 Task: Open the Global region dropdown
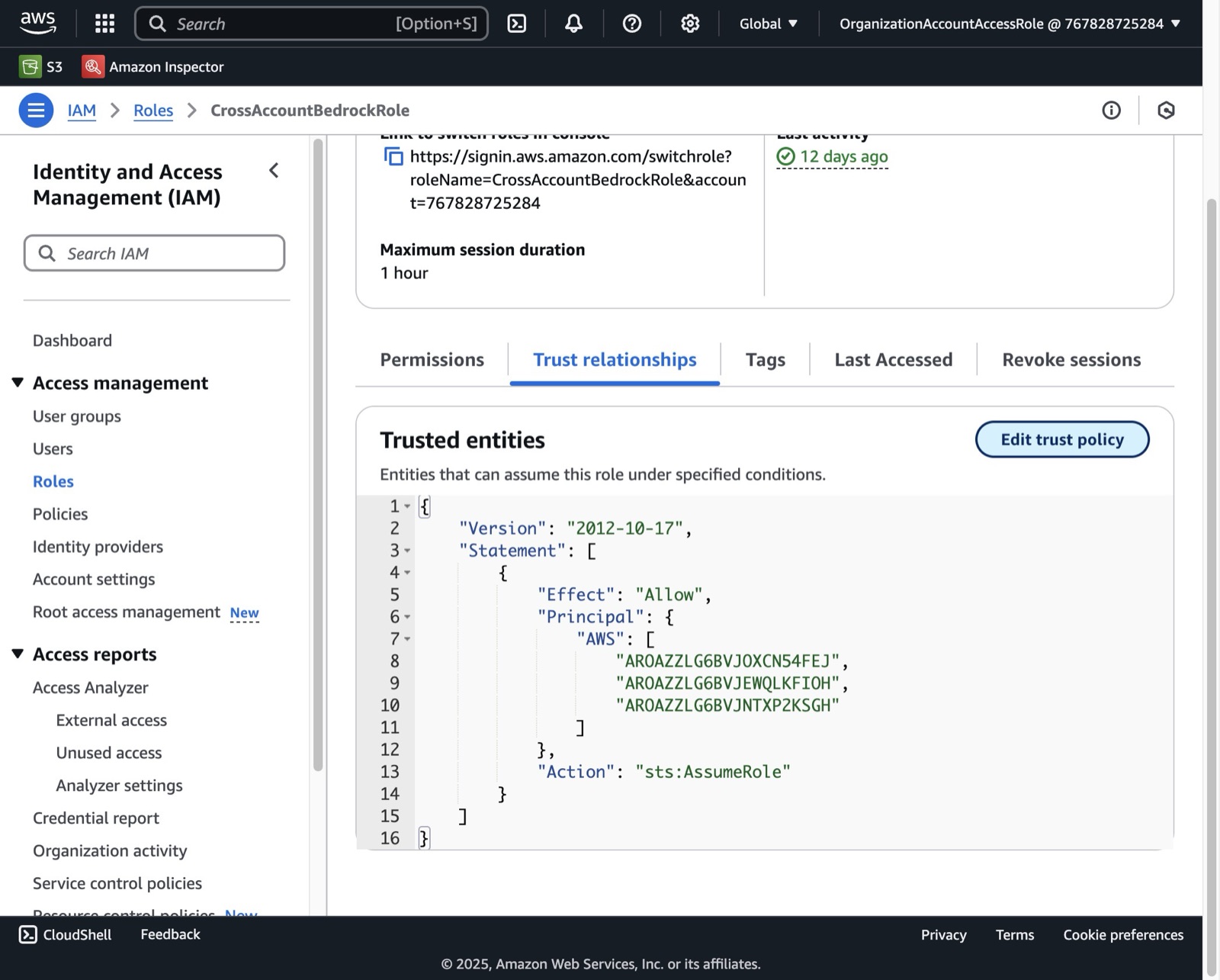point(768,24)
